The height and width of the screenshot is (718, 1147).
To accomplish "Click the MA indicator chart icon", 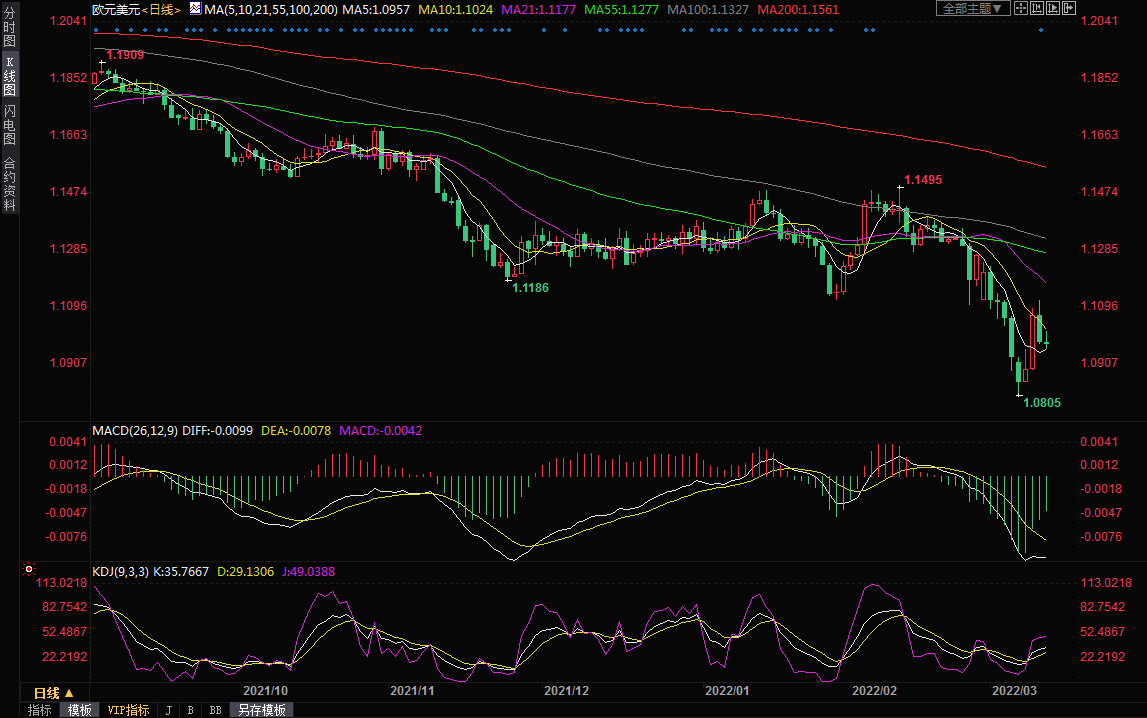I will (x=194, y=9).
